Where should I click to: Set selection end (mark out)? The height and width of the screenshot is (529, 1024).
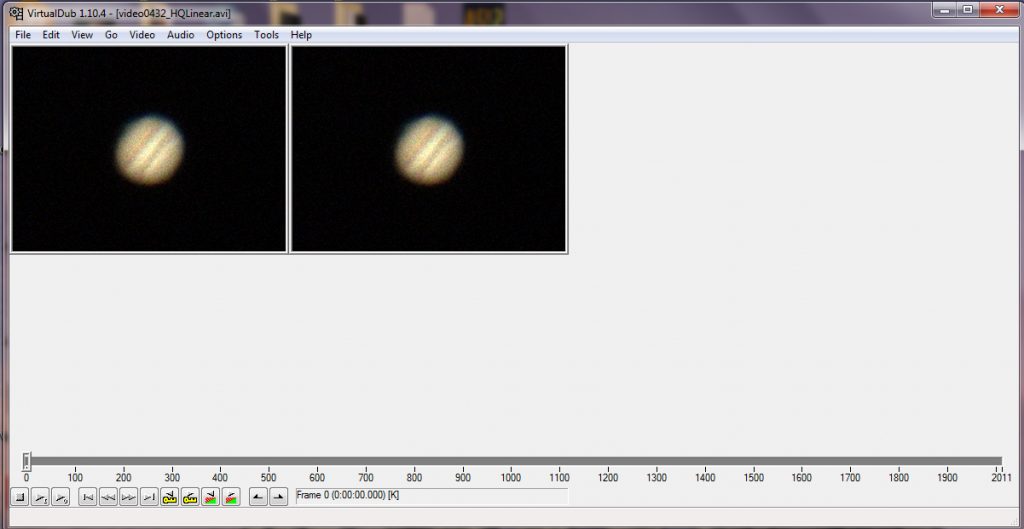tap(279, 498)
